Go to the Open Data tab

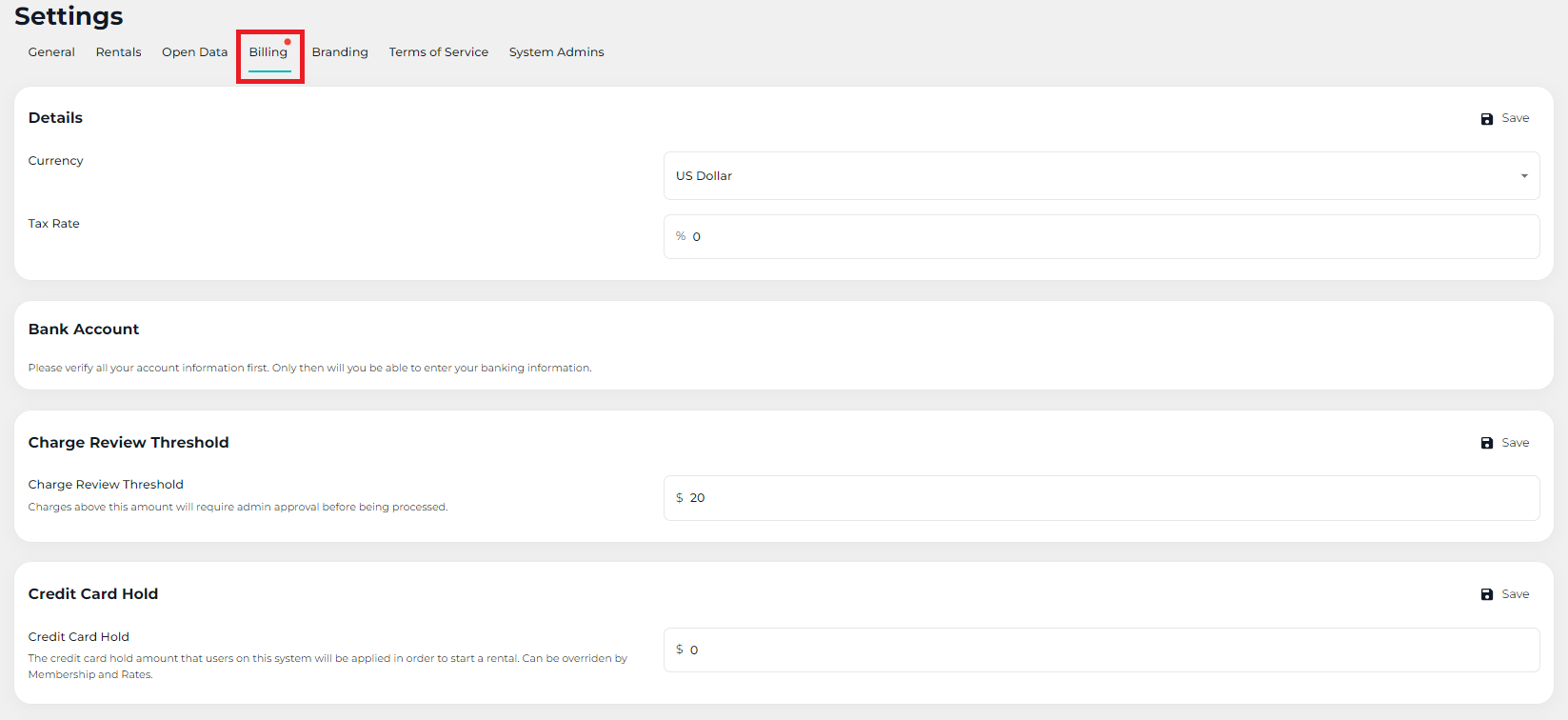click(194, 52)
